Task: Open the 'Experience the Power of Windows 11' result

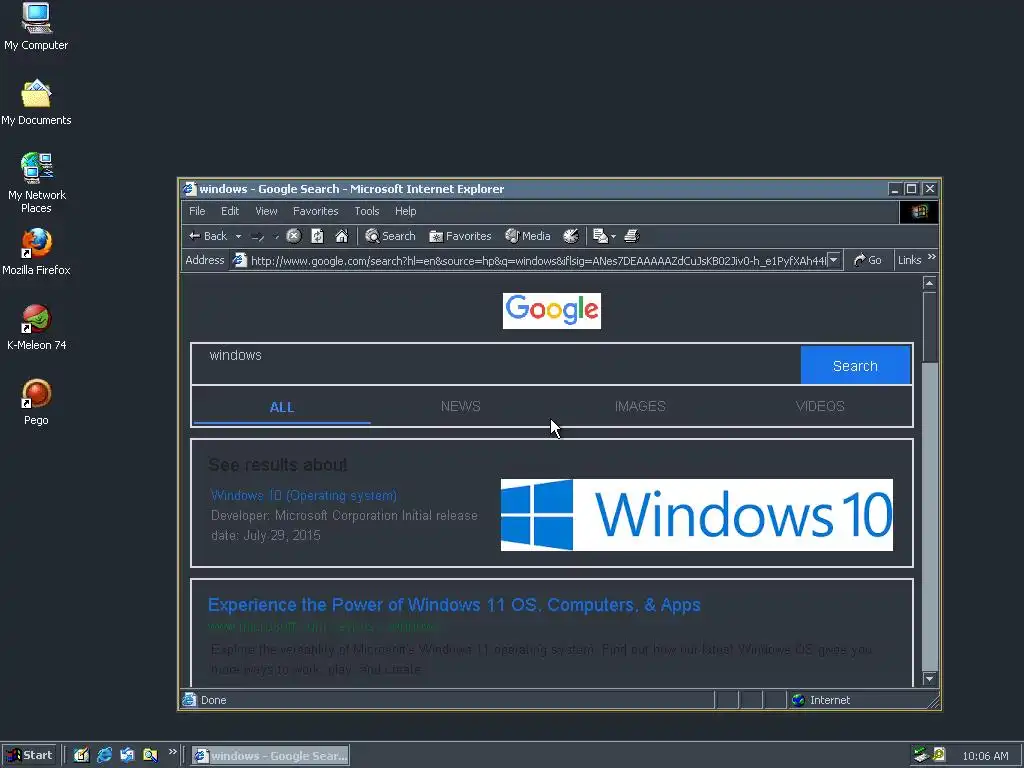Action: [454, 605]
